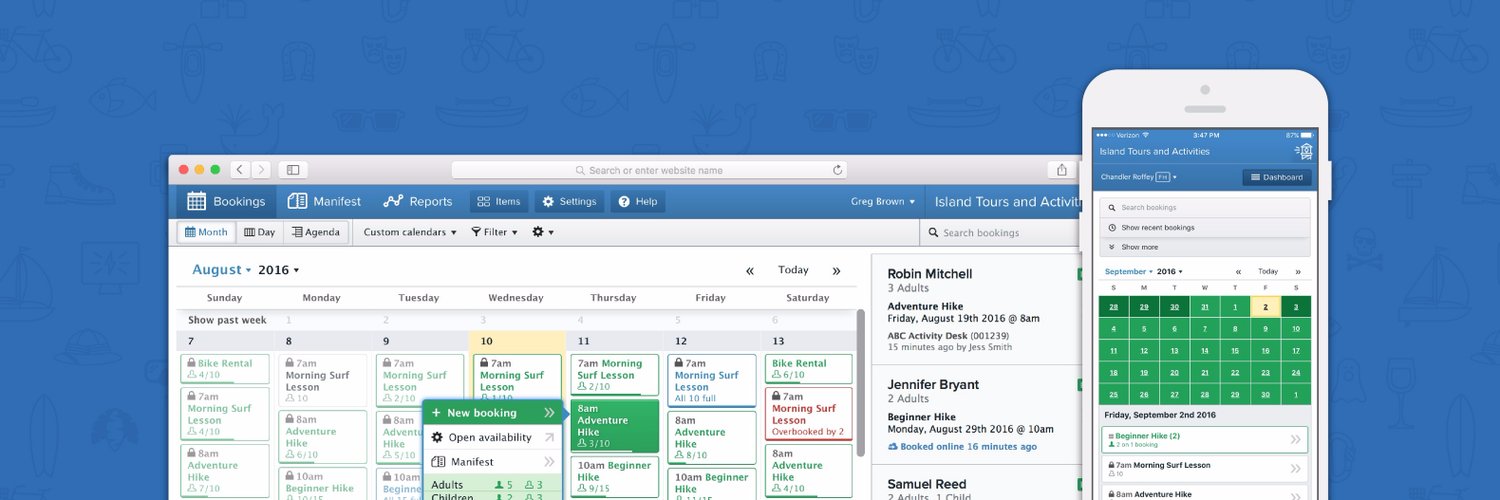The image size is (1500, 500).
Task: Open Robin Mitchell booking entry
Action: (x=975, y=310)
